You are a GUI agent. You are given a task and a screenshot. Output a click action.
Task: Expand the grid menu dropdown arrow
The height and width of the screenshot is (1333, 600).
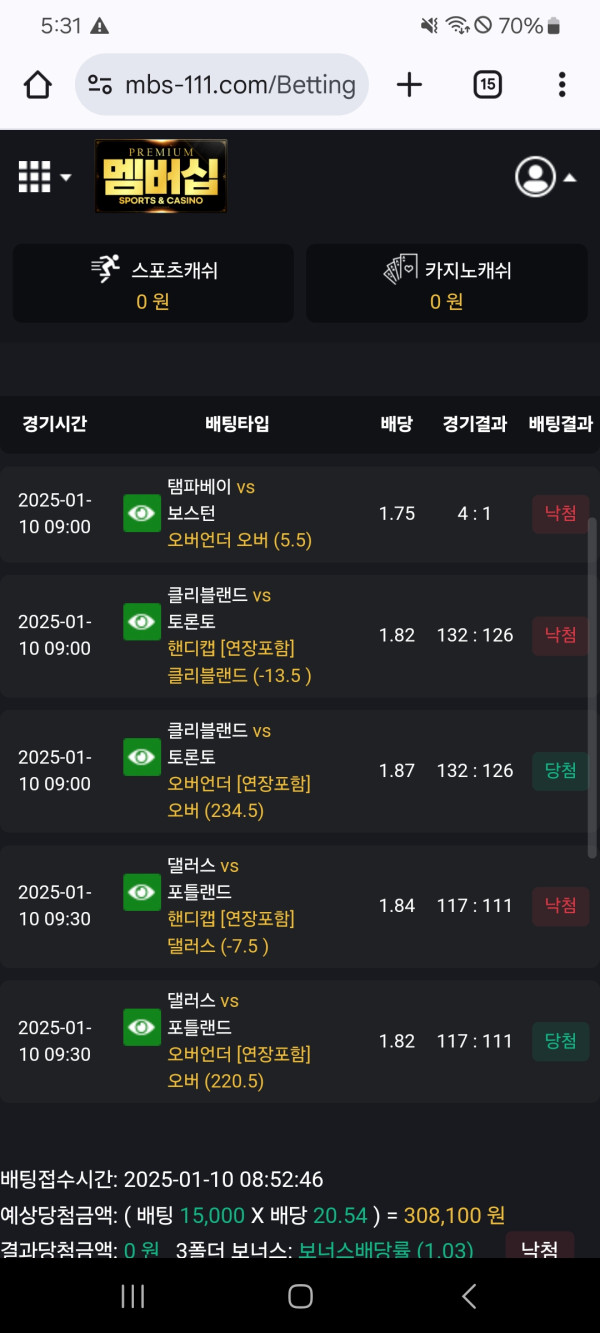65,177
